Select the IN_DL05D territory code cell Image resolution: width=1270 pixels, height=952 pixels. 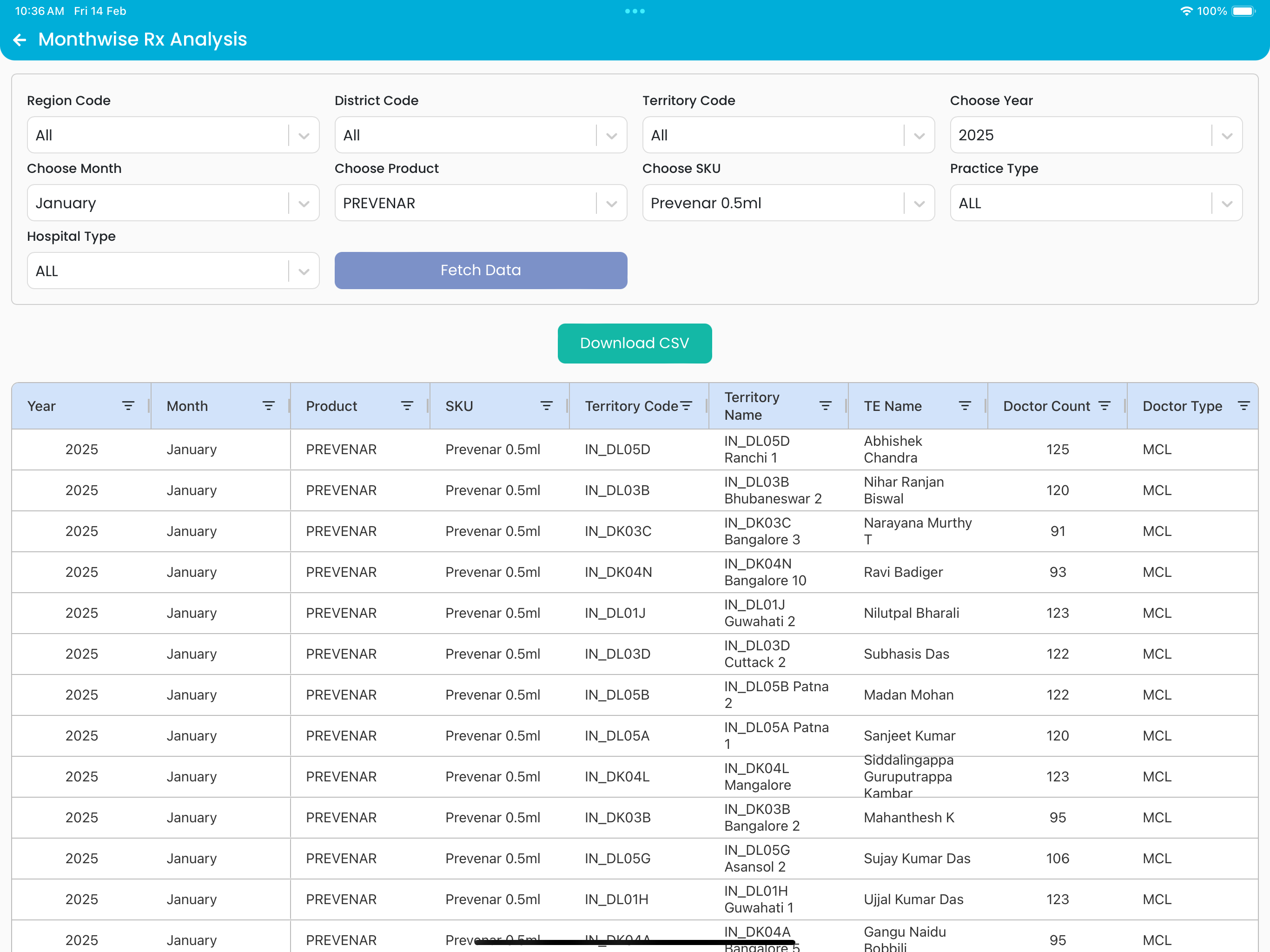(x=617, y=450)
